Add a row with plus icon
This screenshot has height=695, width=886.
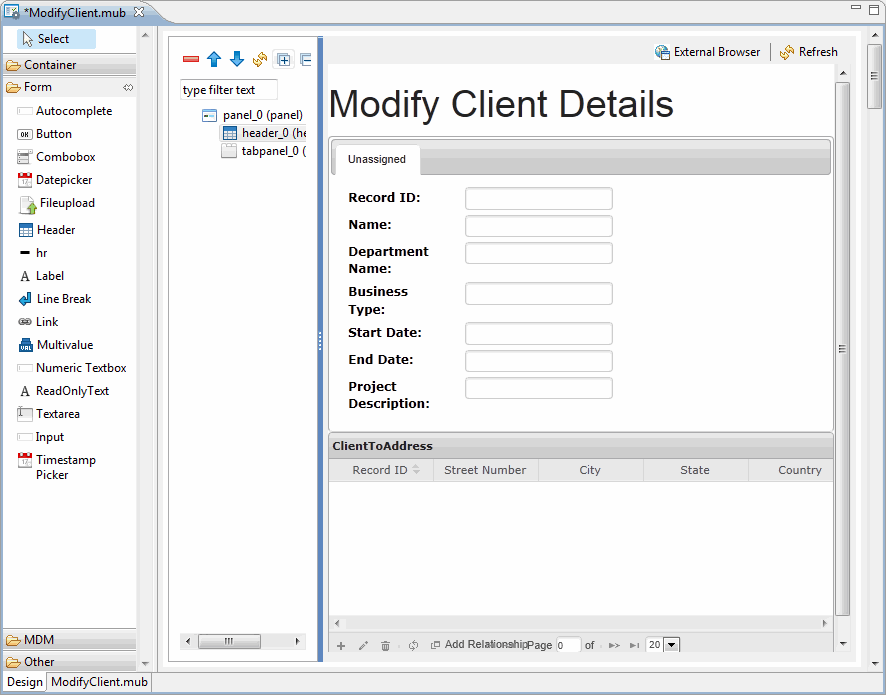341,645
